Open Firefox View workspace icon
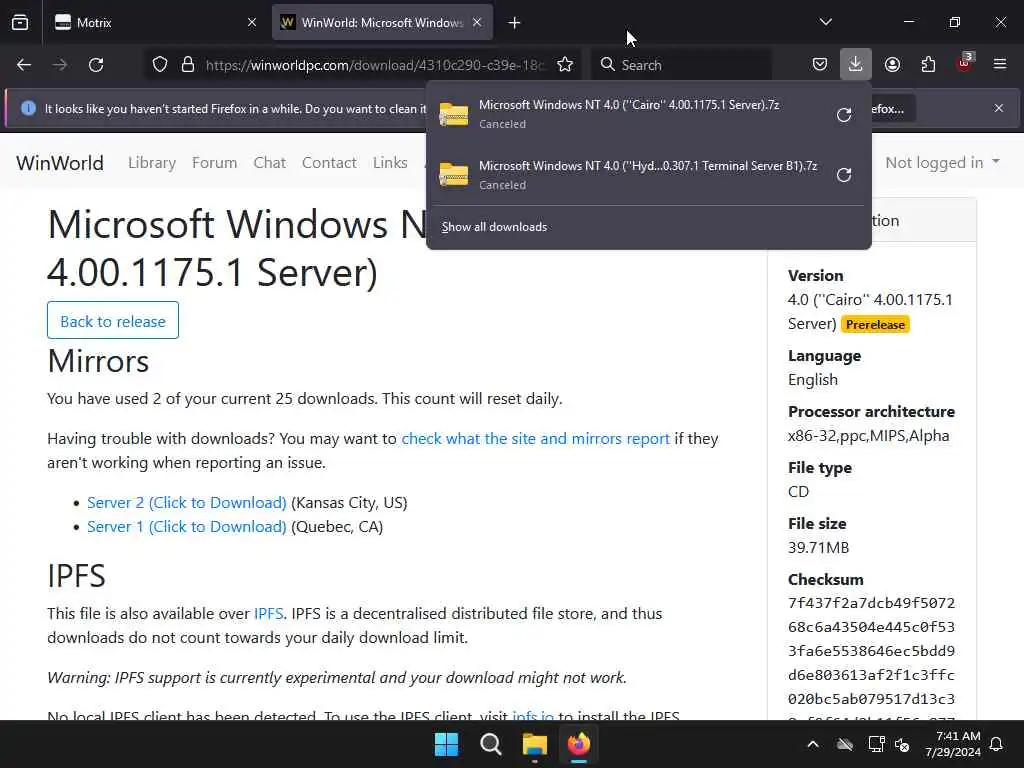The height and width of the screenshot is (768, 1024). pyautogui.click(x=20, y=23)
